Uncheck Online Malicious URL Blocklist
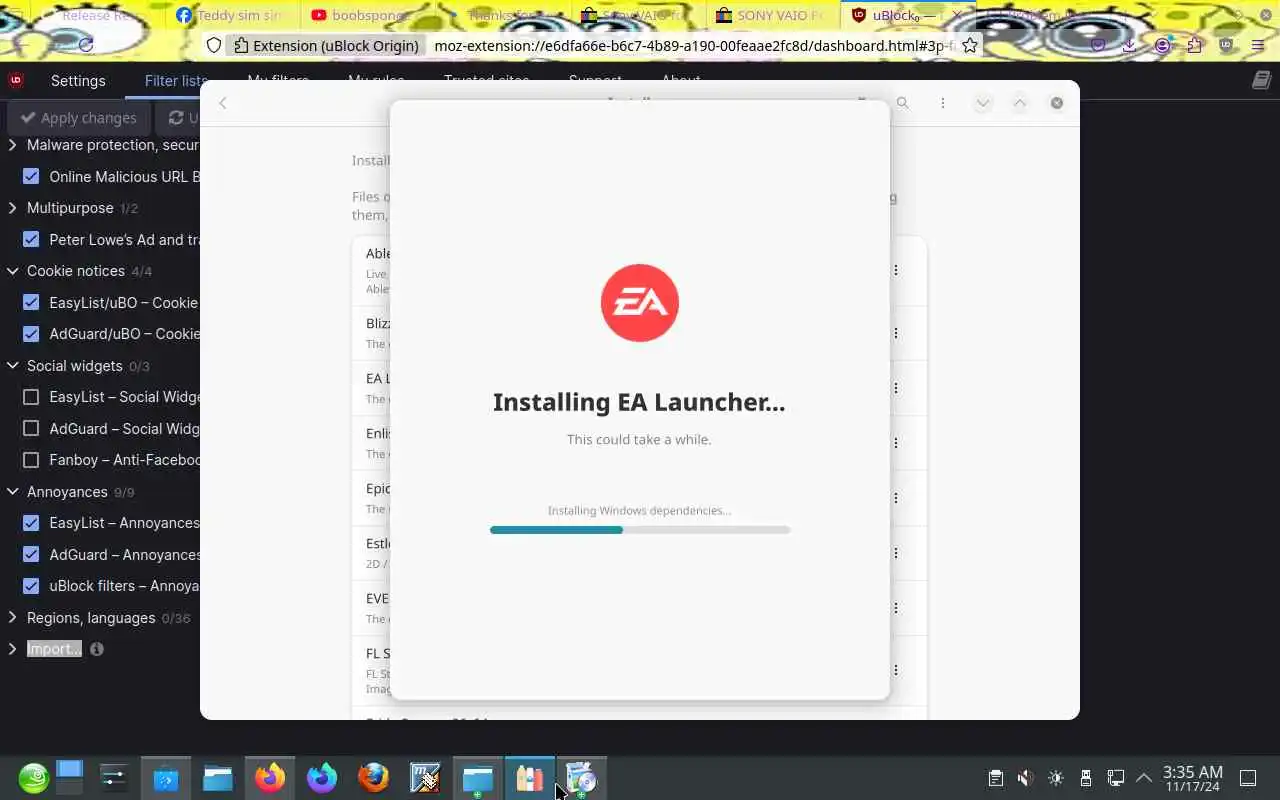Viewport: 1280px width, 800px height. (x=31, y=176)
